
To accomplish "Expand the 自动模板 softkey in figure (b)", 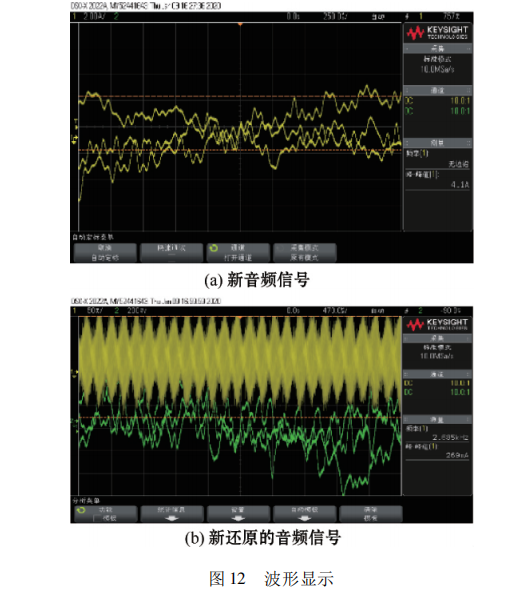I will coord(305,514).
